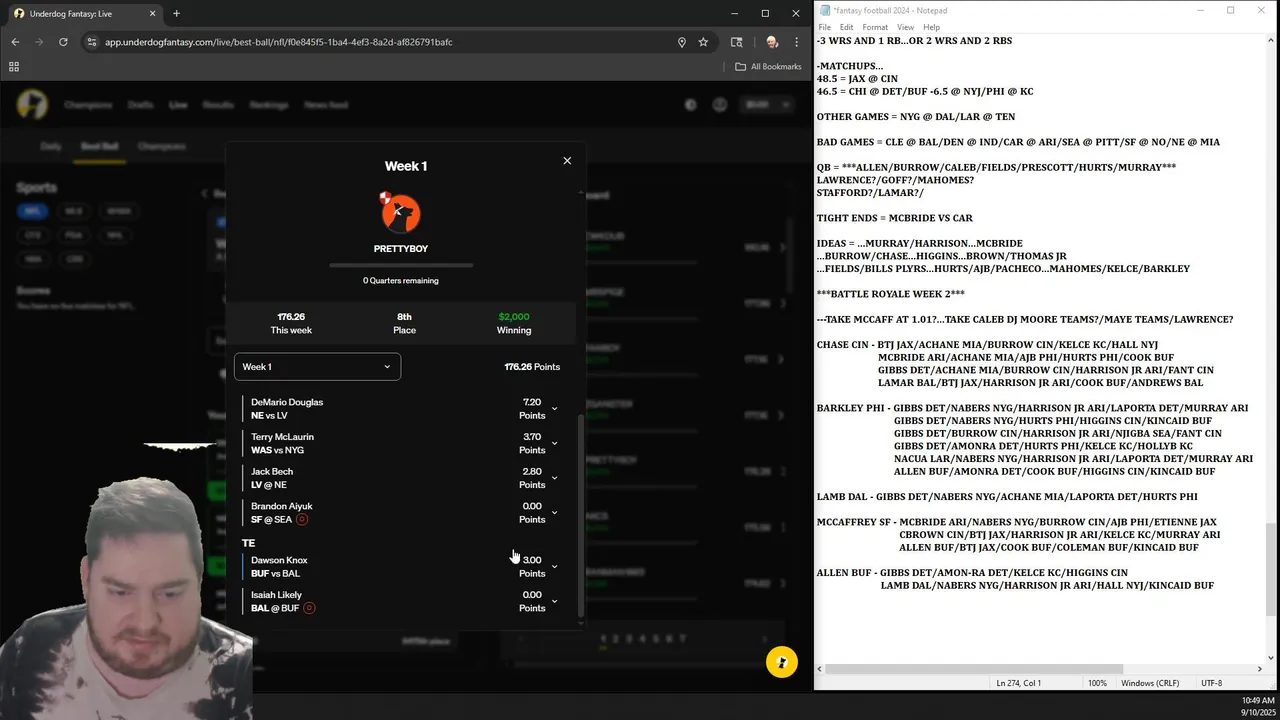Click the "8th Place" stat in modal

tap(404, 323)
